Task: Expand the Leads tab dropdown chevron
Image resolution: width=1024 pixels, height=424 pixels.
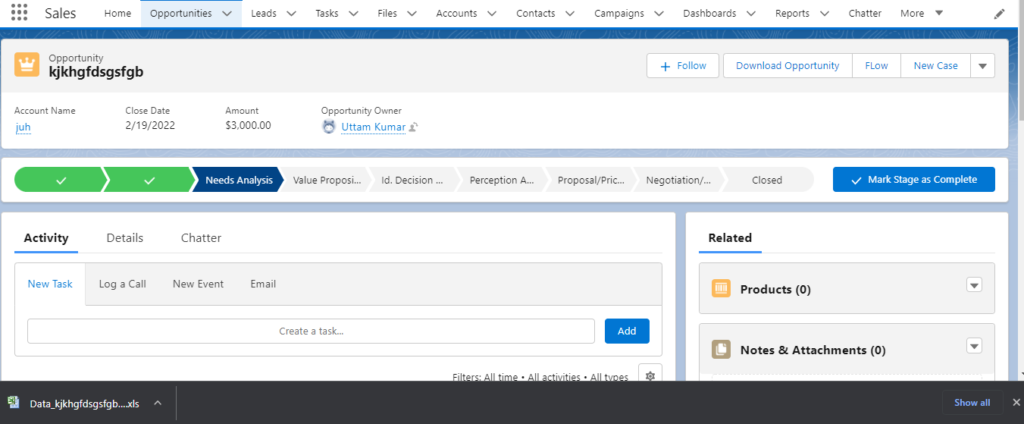Action: coord(291,13)
